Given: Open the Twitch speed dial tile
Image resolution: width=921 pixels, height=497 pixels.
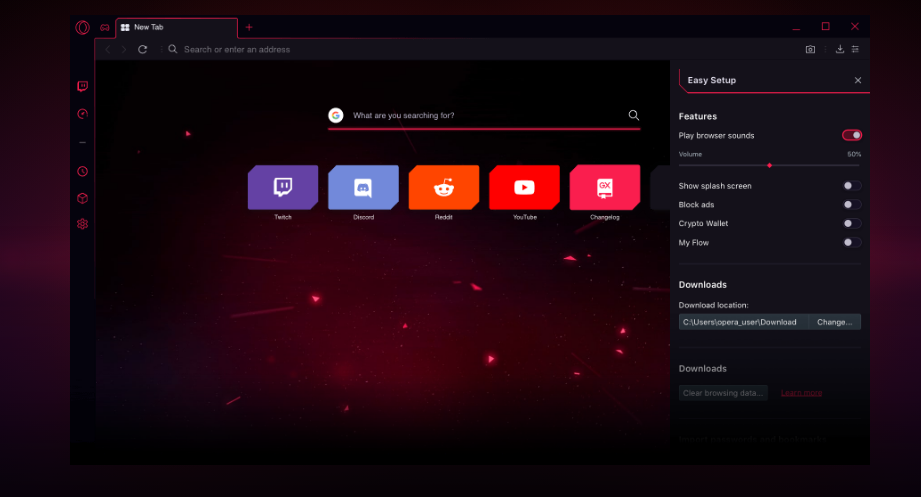Looking at the screenshot, I should pyautogui.click(x=283, y=187).
